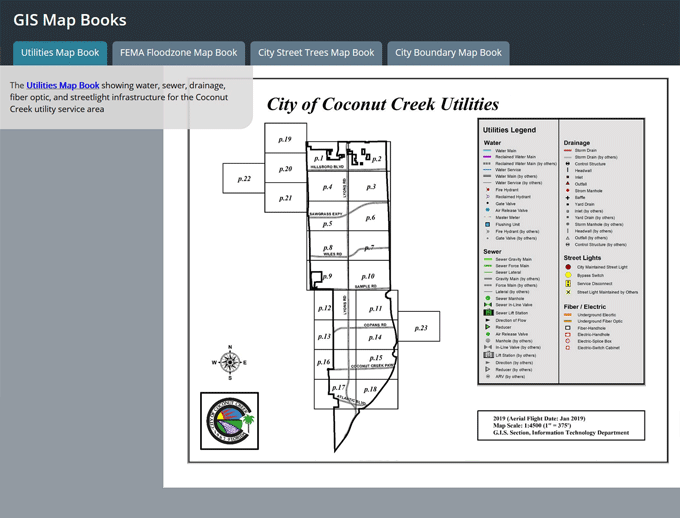Click the yellow Bypass Switch legend symbol
The image size is (680, 518).
pyautogui.click(x=569, y=275)
